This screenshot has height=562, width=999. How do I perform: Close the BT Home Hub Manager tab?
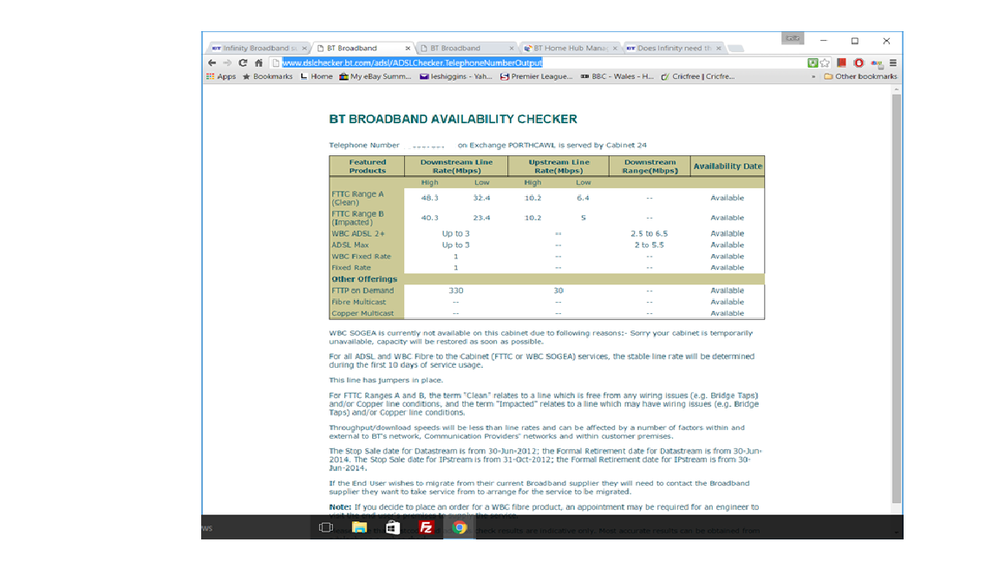[x=615, y=48]
